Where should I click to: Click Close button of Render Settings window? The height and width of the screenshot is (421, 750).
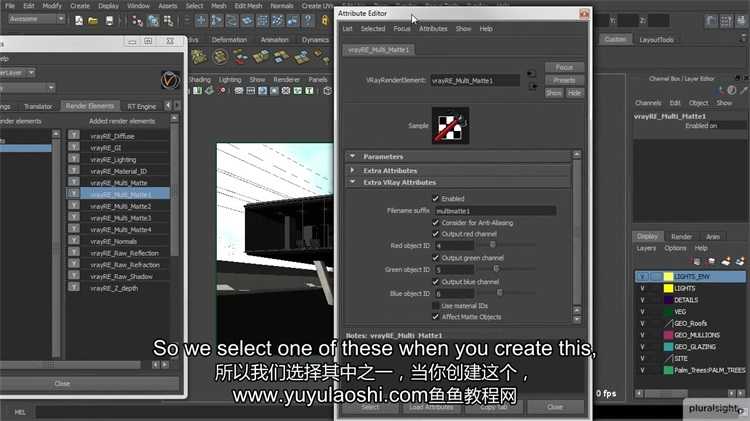point(62,384)
